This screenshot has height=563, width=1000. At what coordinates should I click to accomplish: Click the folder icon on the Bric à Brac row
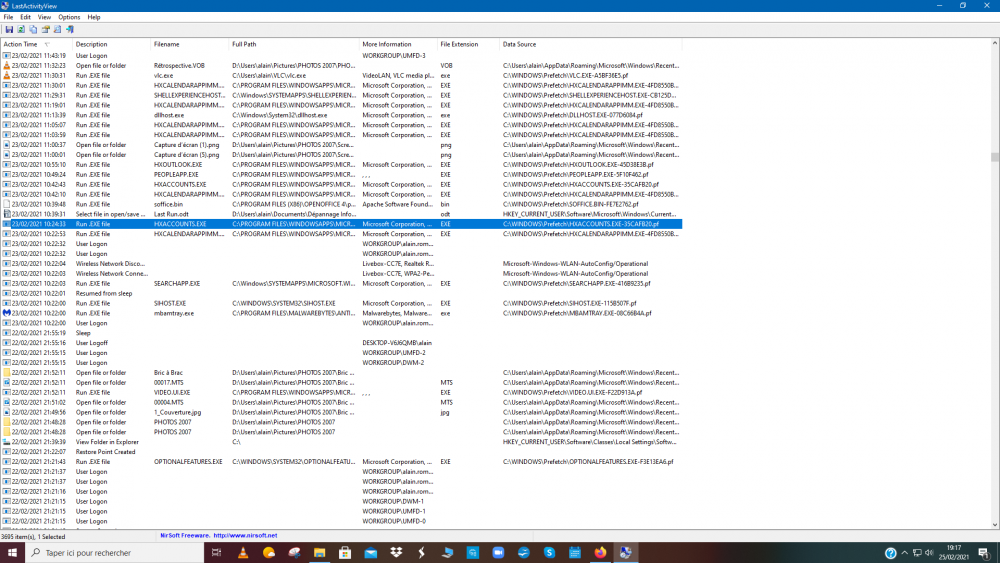point(6,372)
